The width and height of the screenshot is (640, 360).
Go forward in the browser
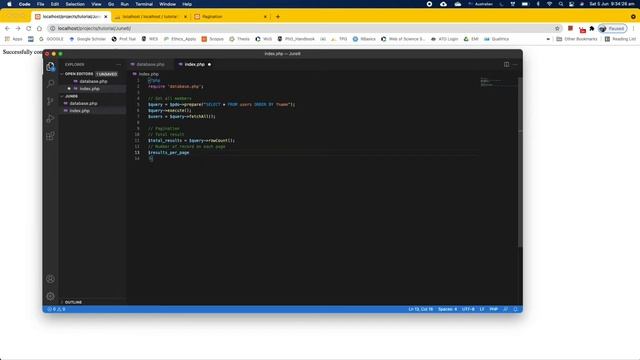[x=18, y=28]
